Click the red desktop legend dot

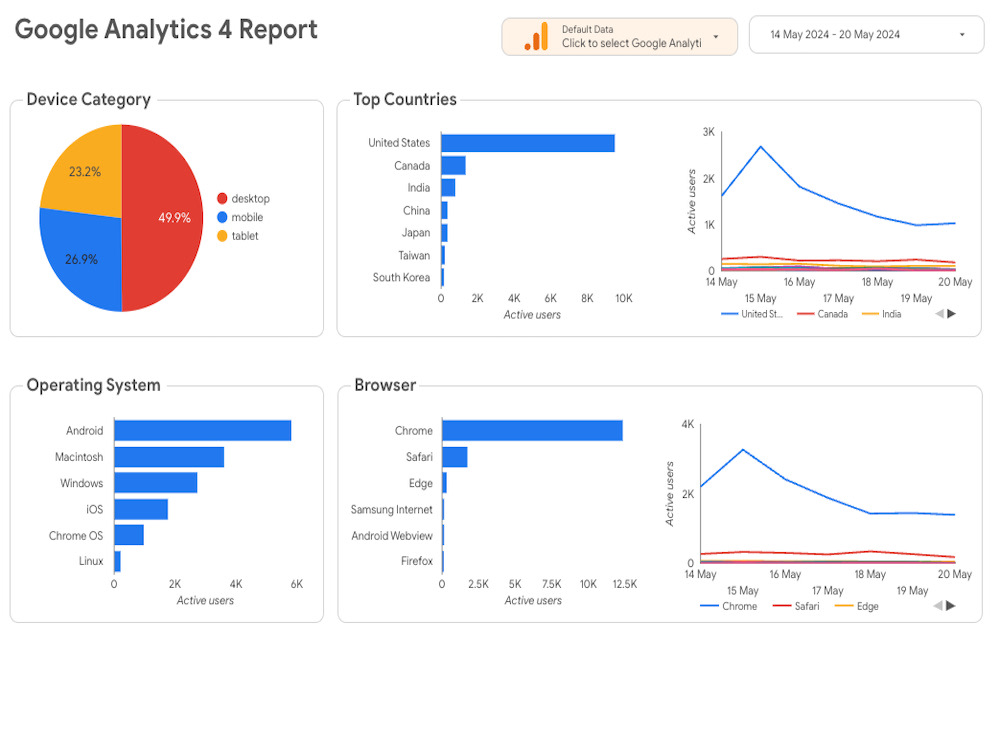coord(222,198)
